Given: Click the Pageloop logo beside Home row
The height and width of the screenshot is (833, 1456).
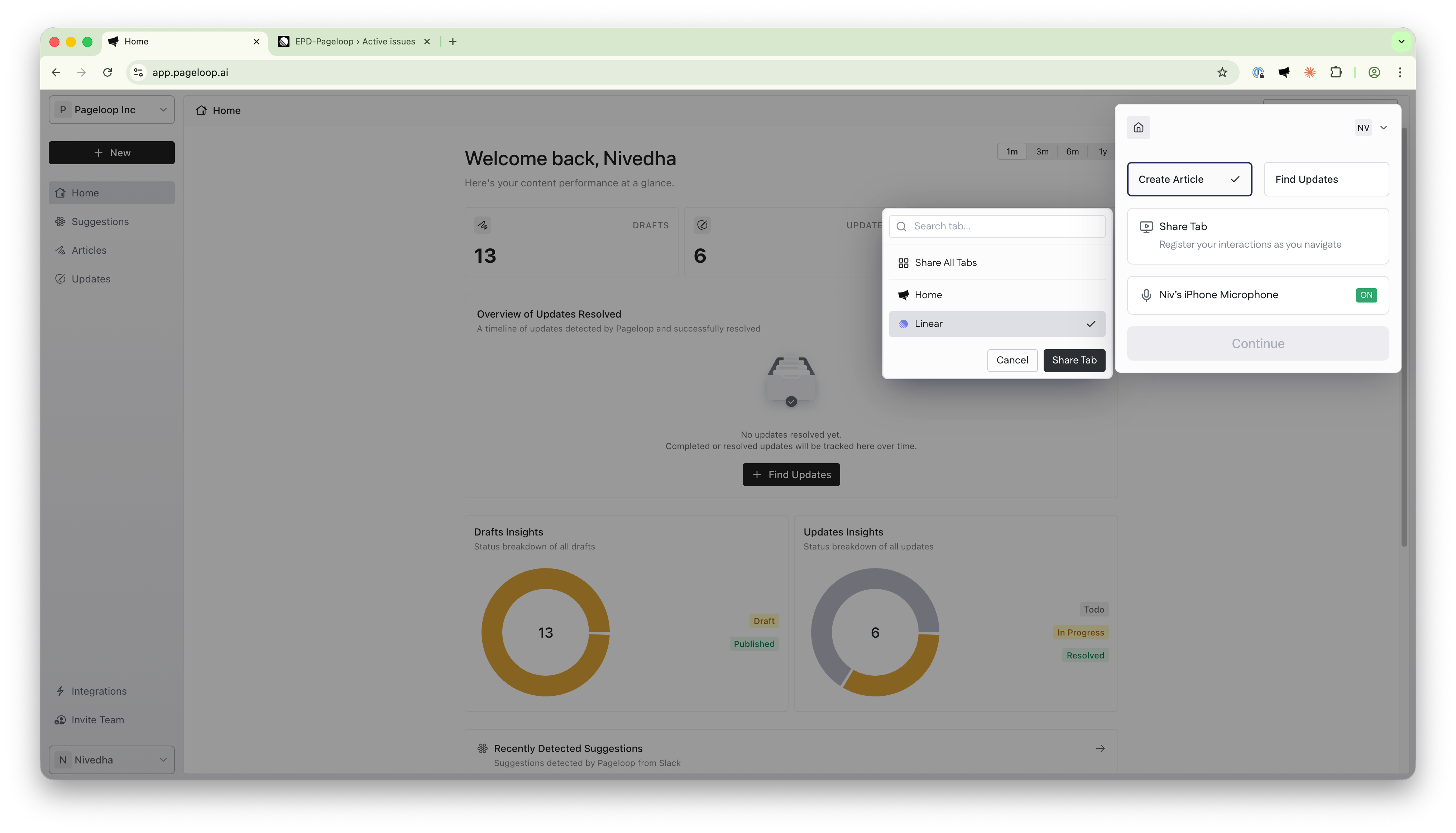Looking at the screenshot, I should tap(903, 295).
